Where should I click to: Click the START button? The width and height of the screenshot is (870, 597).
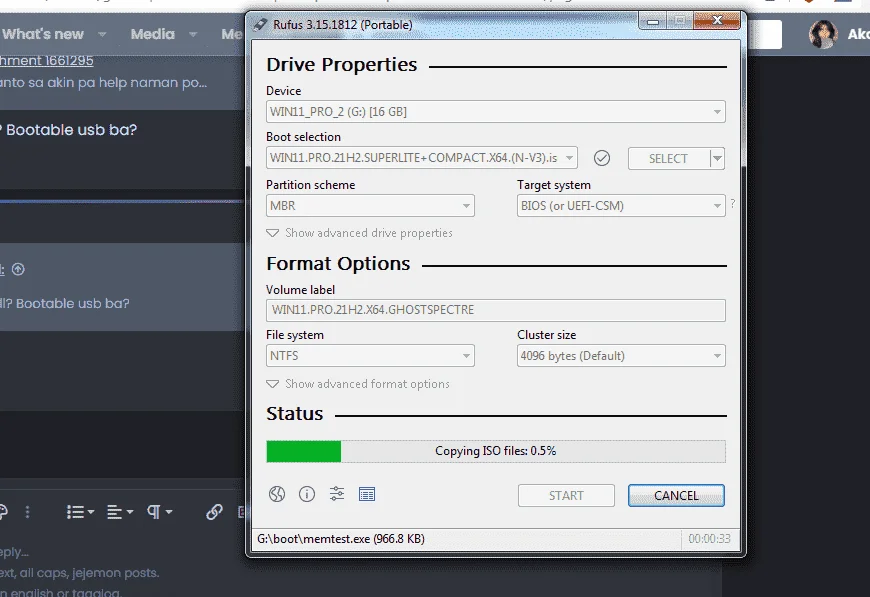pyautogui.click(x=566, y=495)
